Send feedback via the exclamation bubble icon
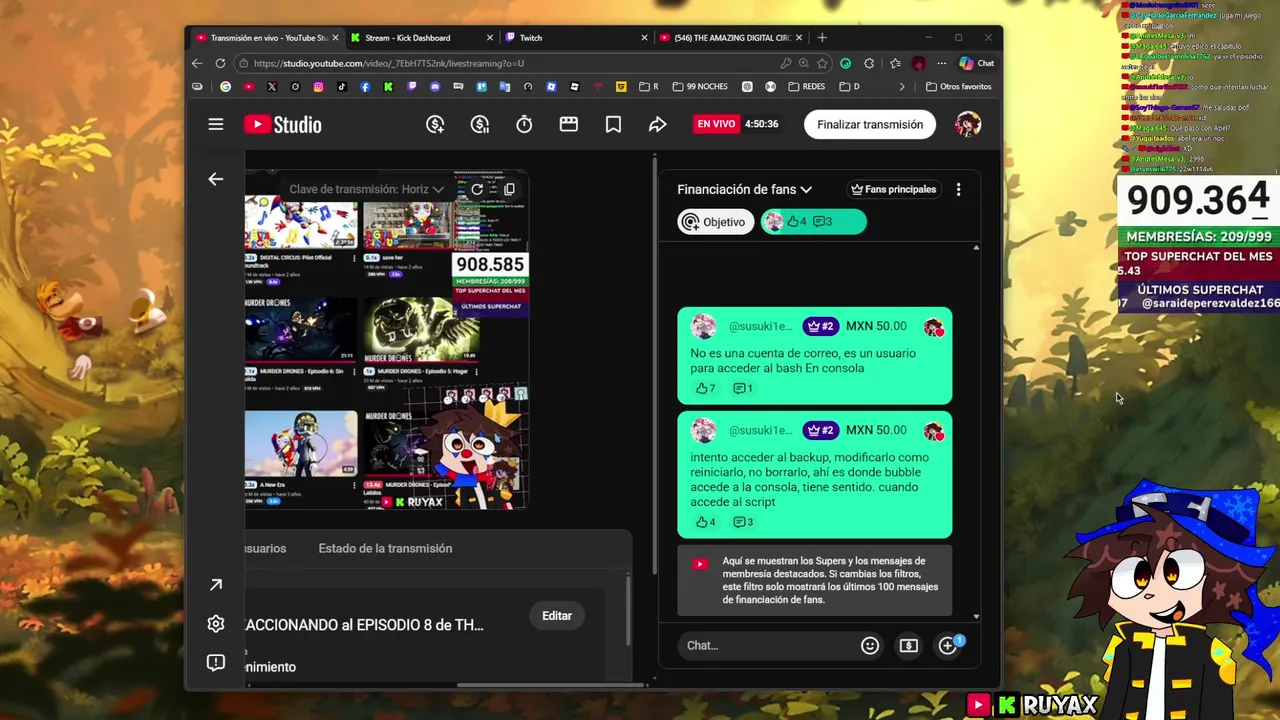Image resolution: width=1280 pixels, height=720 pixels. 216,663
